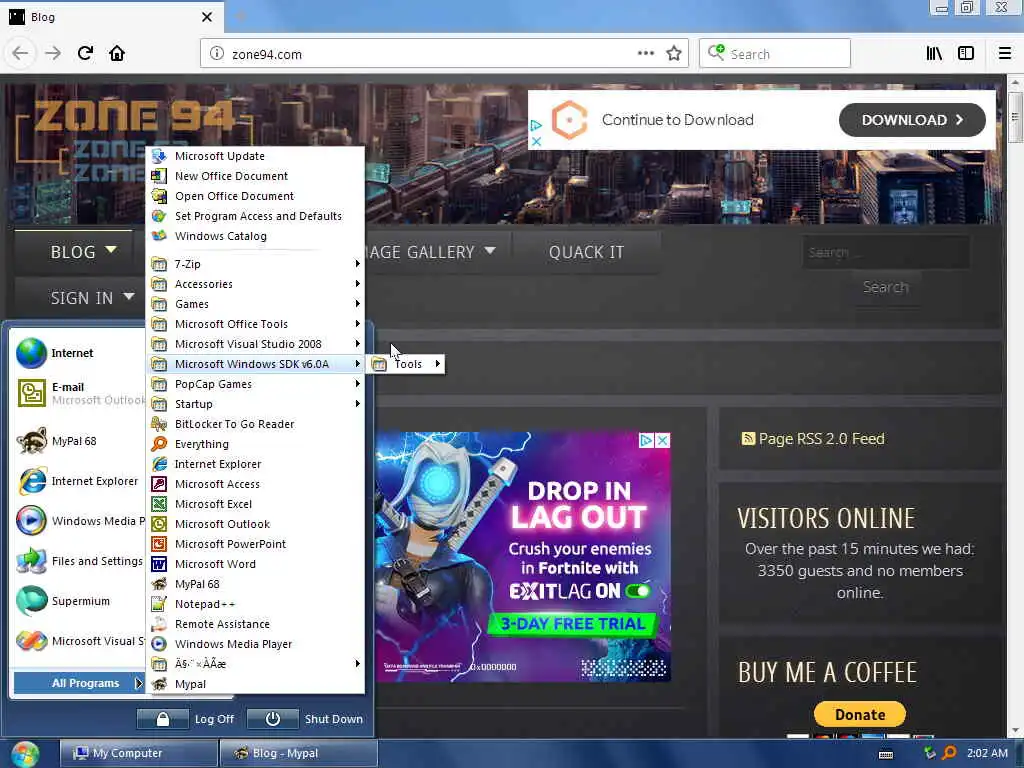Image resolution: width=1024 pixels, height=768 pixels.
Task: Show site information icon in address bar
Action: point(216,54)
